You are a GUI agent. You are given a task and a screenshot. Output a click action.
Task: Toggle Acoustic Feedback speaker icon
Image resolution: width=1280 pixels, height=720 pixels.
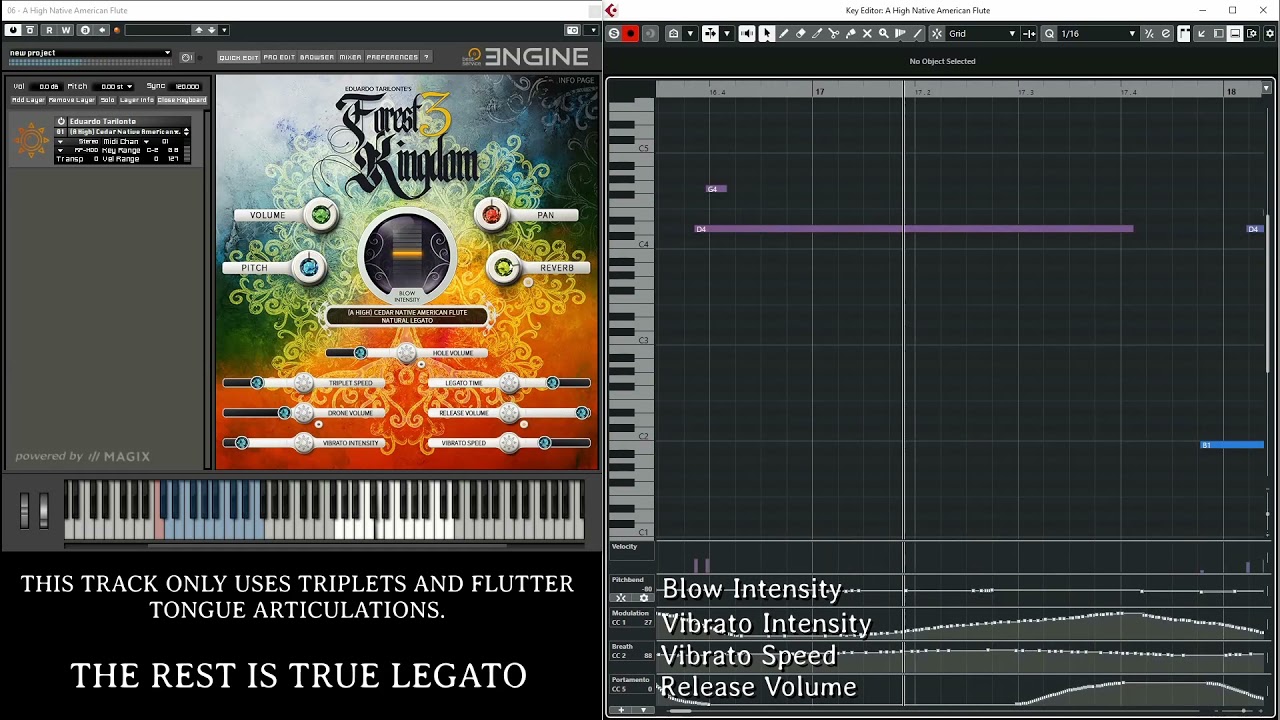pyautogui.click(x=746, y=34)
